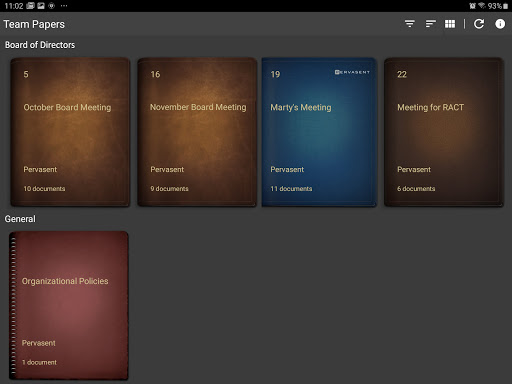Select the General section heading

20,219
